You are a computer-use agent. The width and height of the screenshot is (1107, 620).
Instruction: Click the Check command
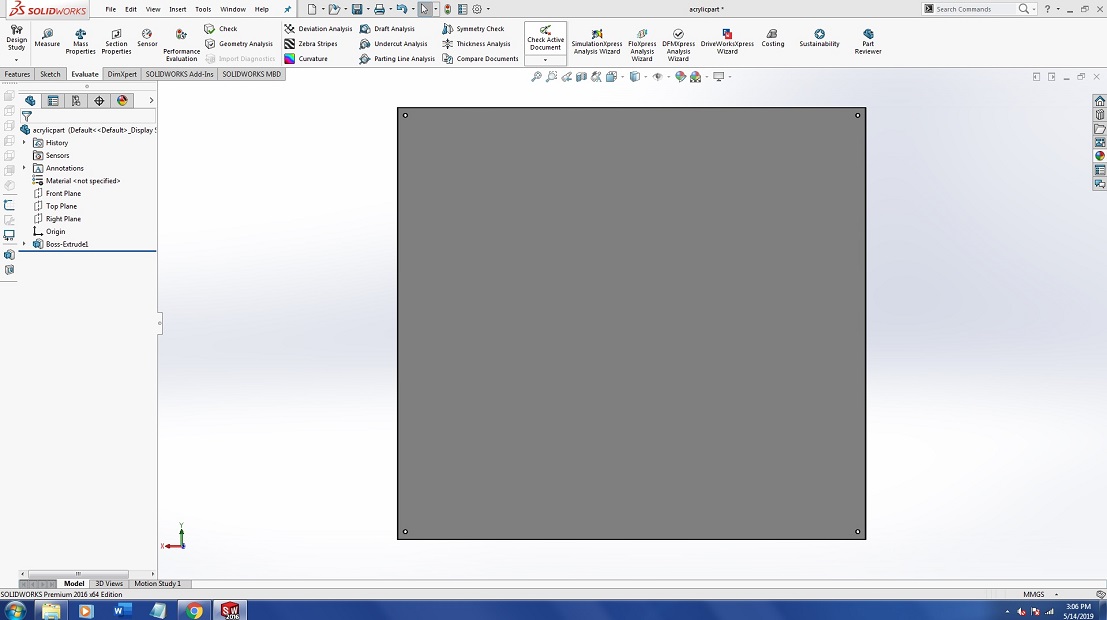[221, 29]
